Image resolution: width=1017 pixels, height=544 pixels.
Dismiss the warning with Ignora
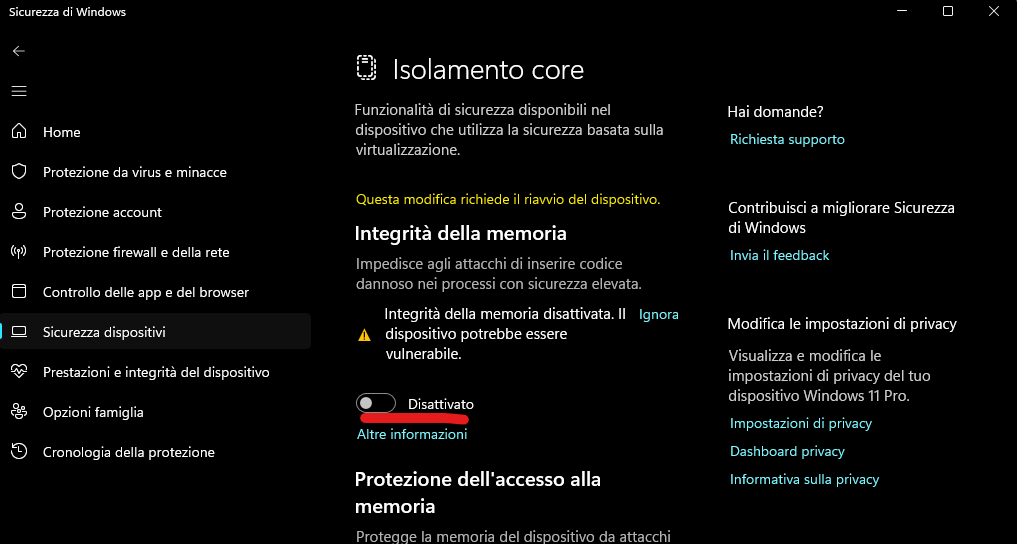658,314
